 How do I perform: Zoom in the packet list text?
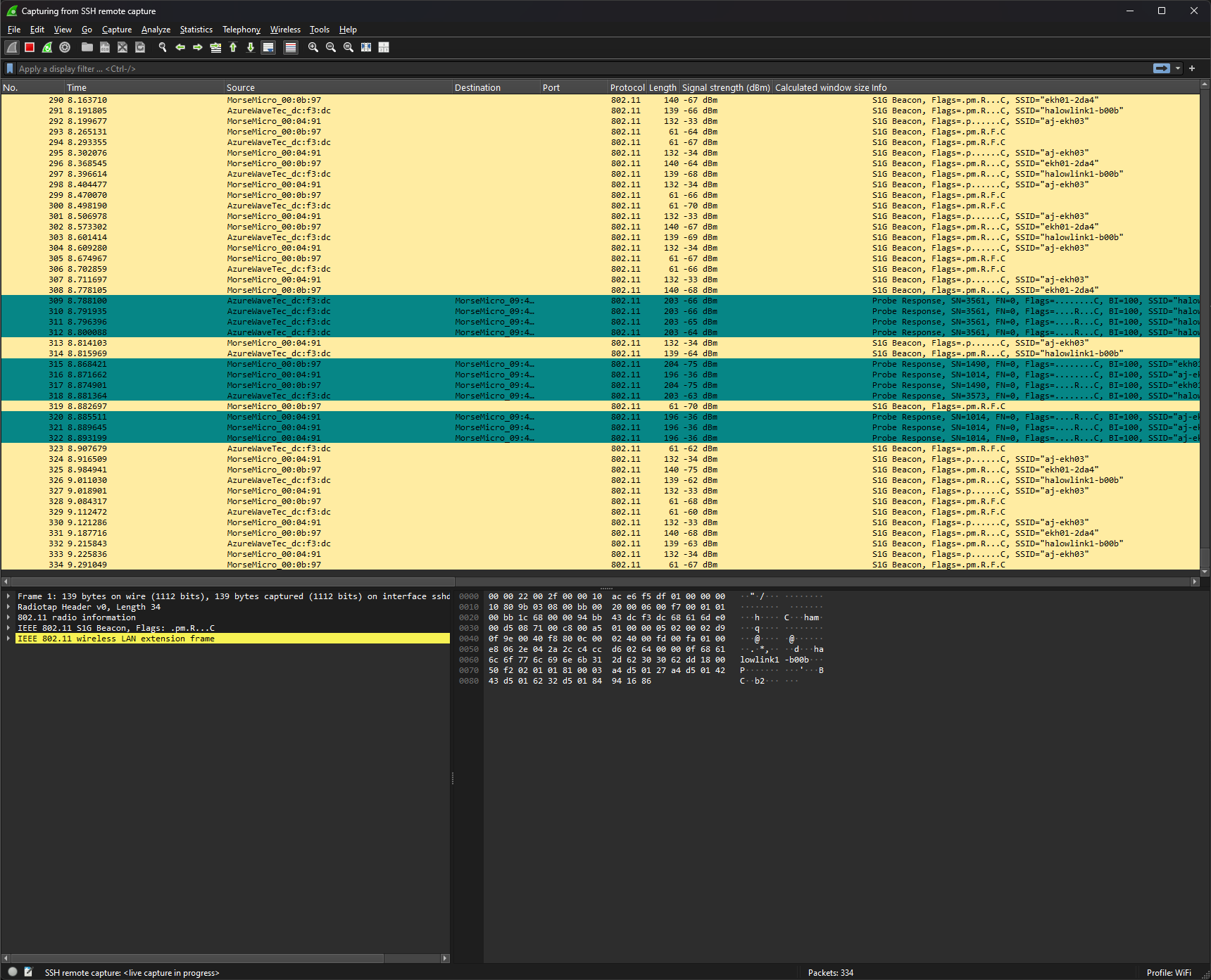pyautogui.click(x=313, y=47)
